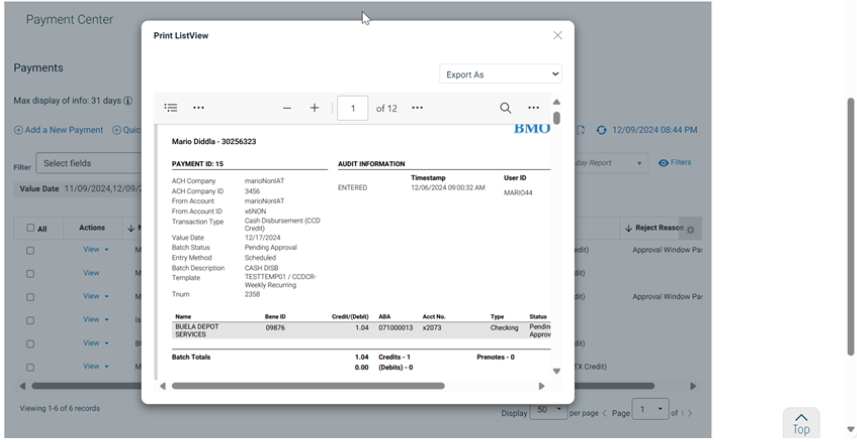Expand the first row View dropdown arrow

pyautogui.click(x=107, y=250)
